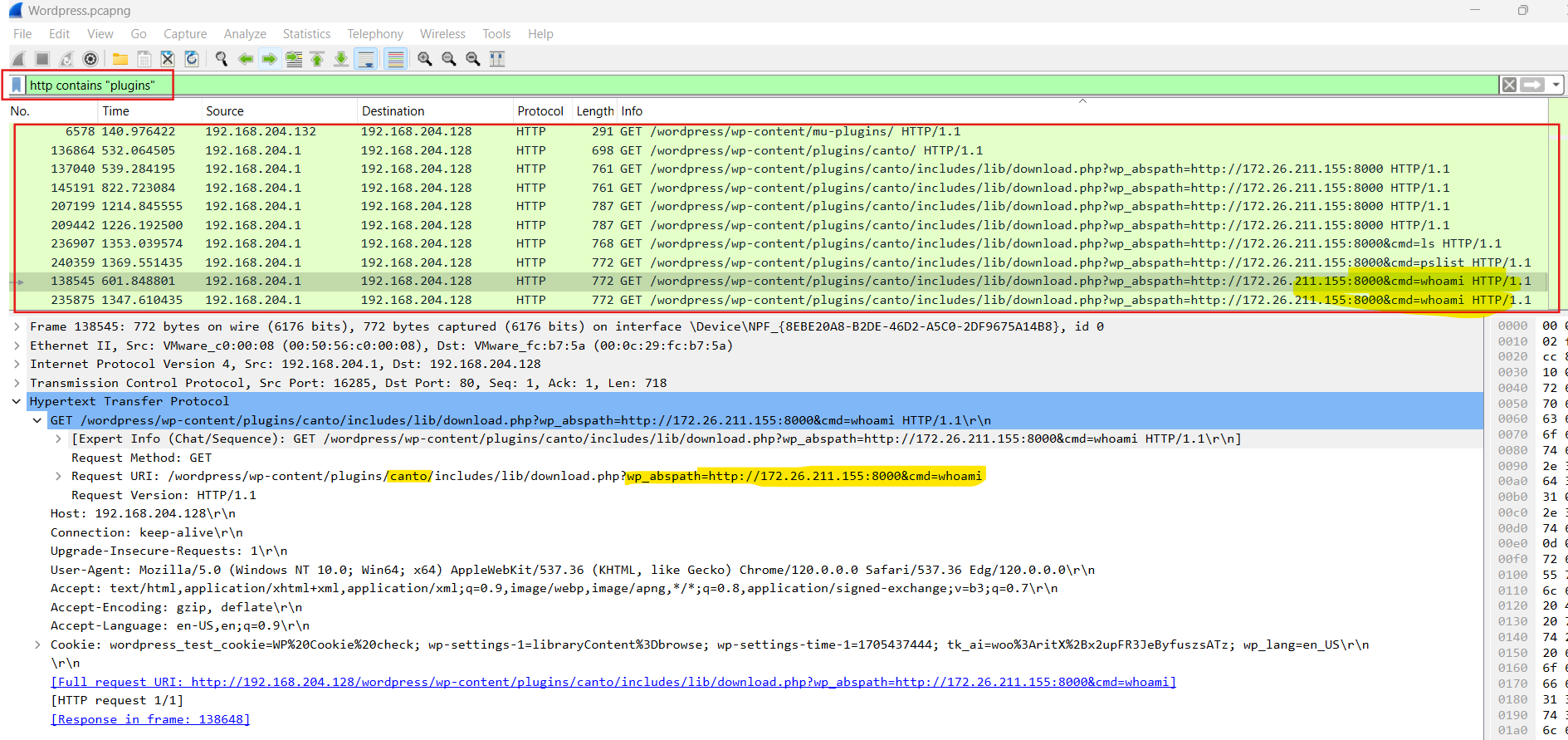
Task: Open the Telephony menu
Action: [375, 34]
